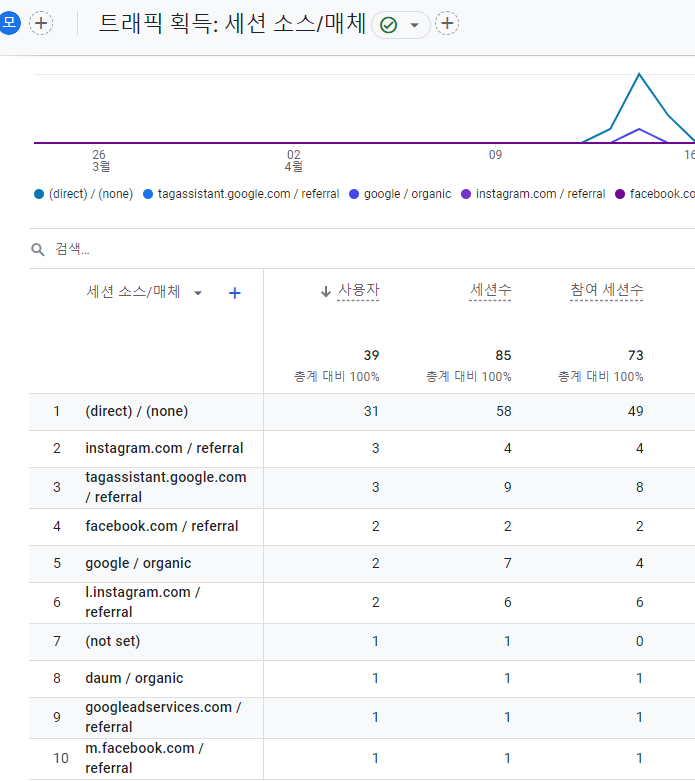Click engaged sessions value 49
Viewport: 695px width, 781px height.
636,411
